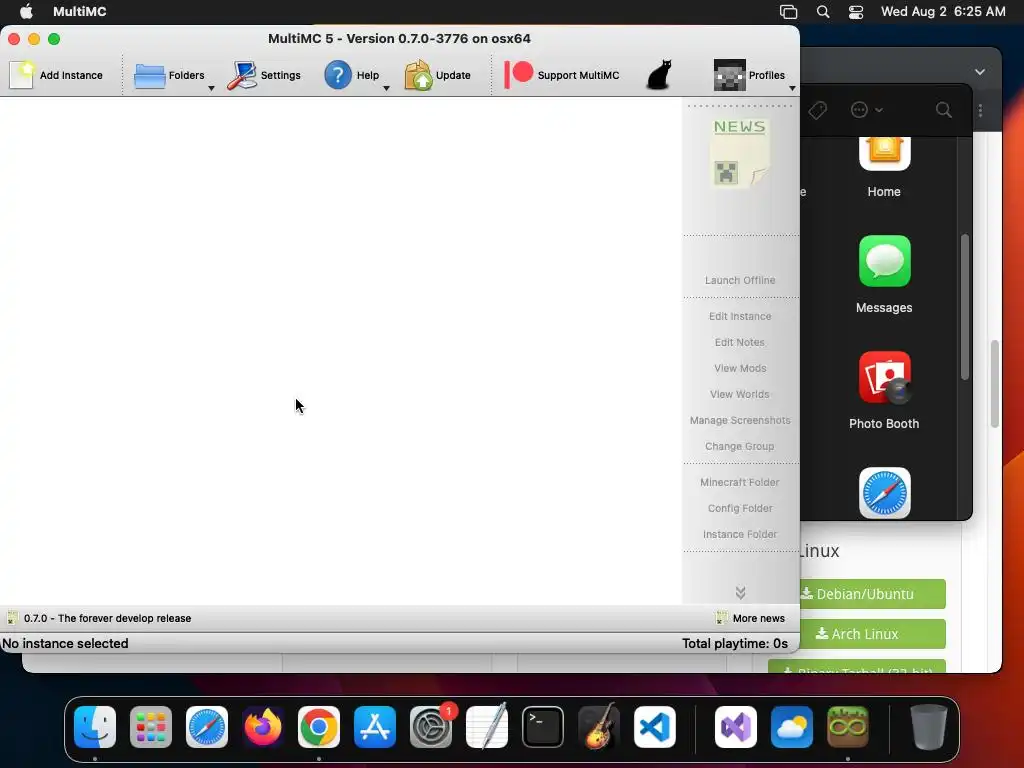The image size is (1024, 768).
Task: Open Safari icon in background window list
Action: [x=884, y=492]
